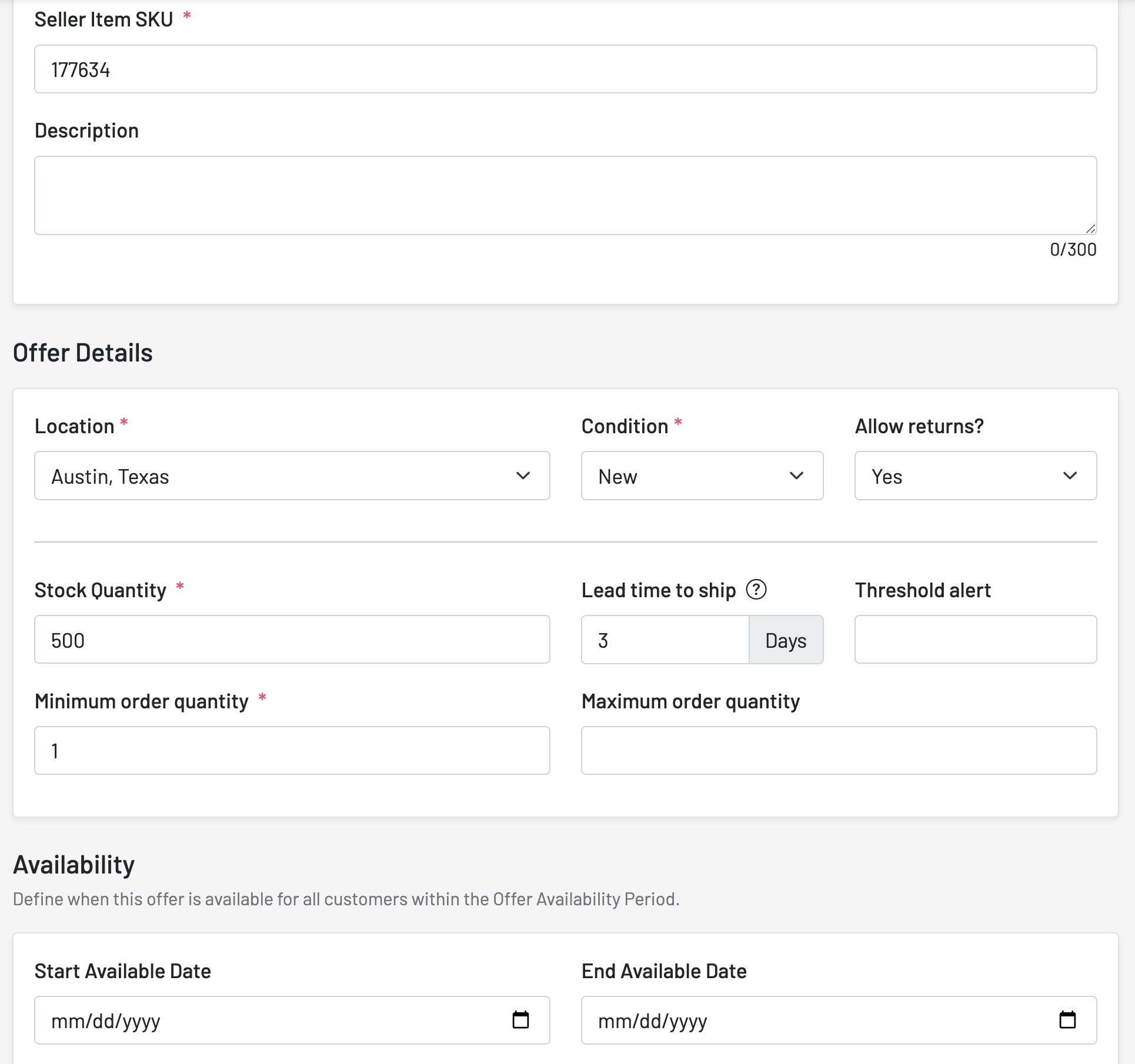Click the Availability section heading

click(x=74, y=865)
